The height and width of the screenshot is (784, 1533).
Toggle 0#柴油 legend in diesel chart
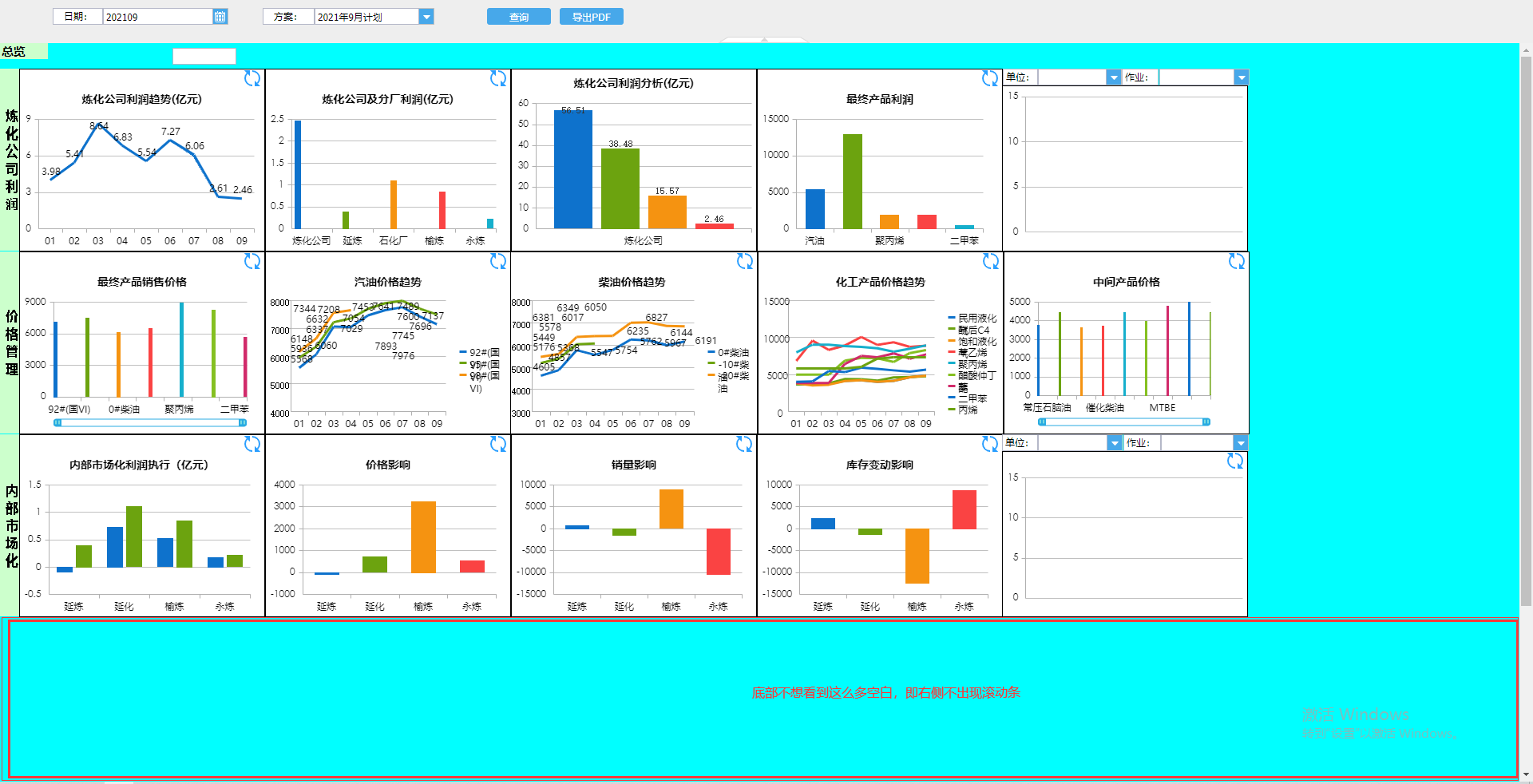(729, 352)
